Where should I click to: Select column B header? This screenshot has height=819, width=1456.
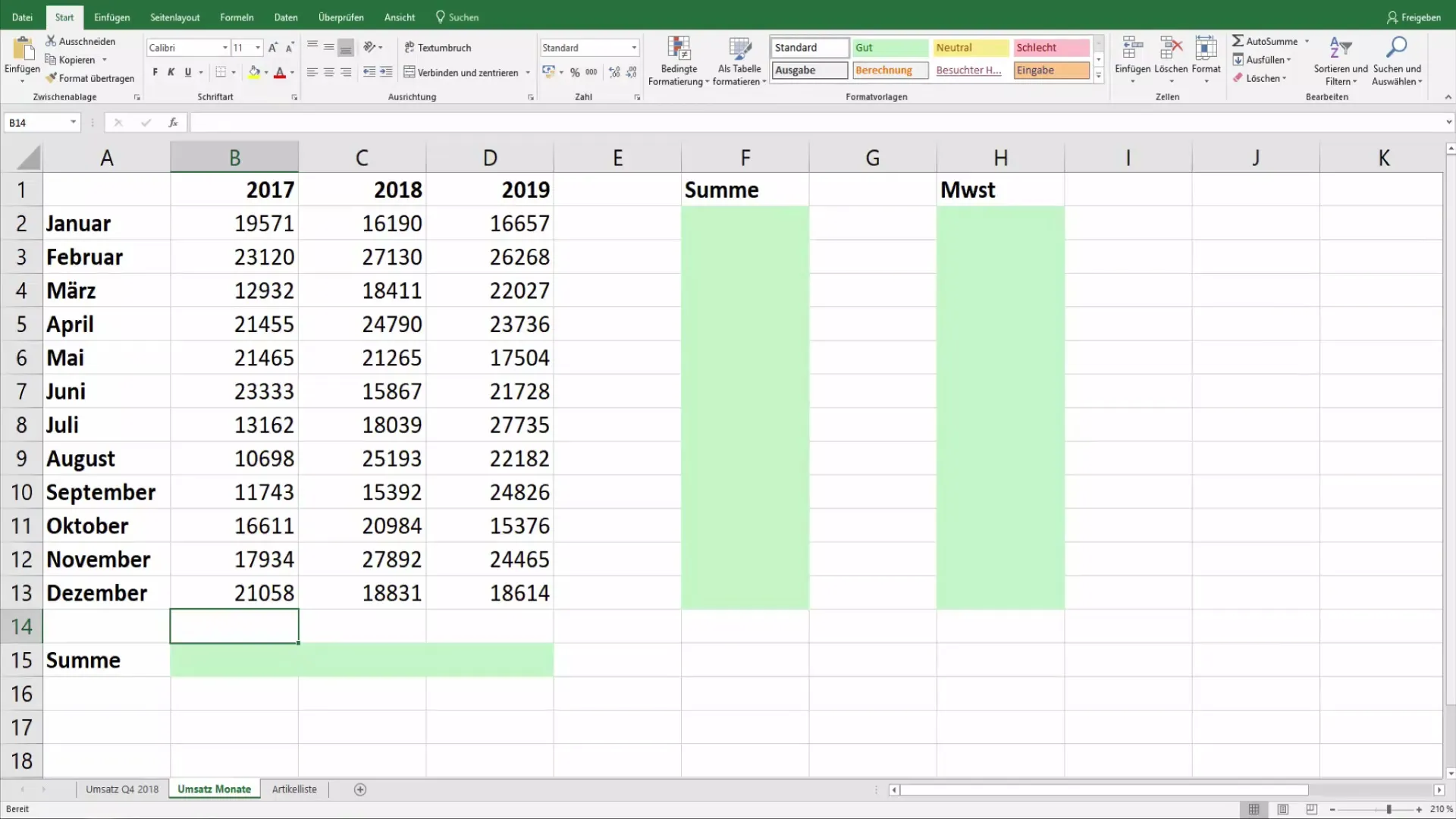point(234,158)
